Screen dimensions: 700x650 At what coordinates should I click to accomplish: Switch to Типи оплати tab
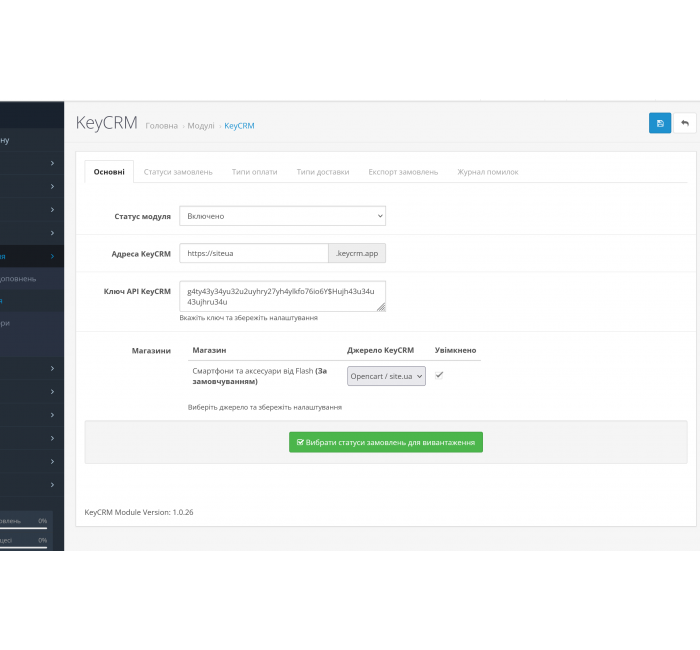pos(254,172)
